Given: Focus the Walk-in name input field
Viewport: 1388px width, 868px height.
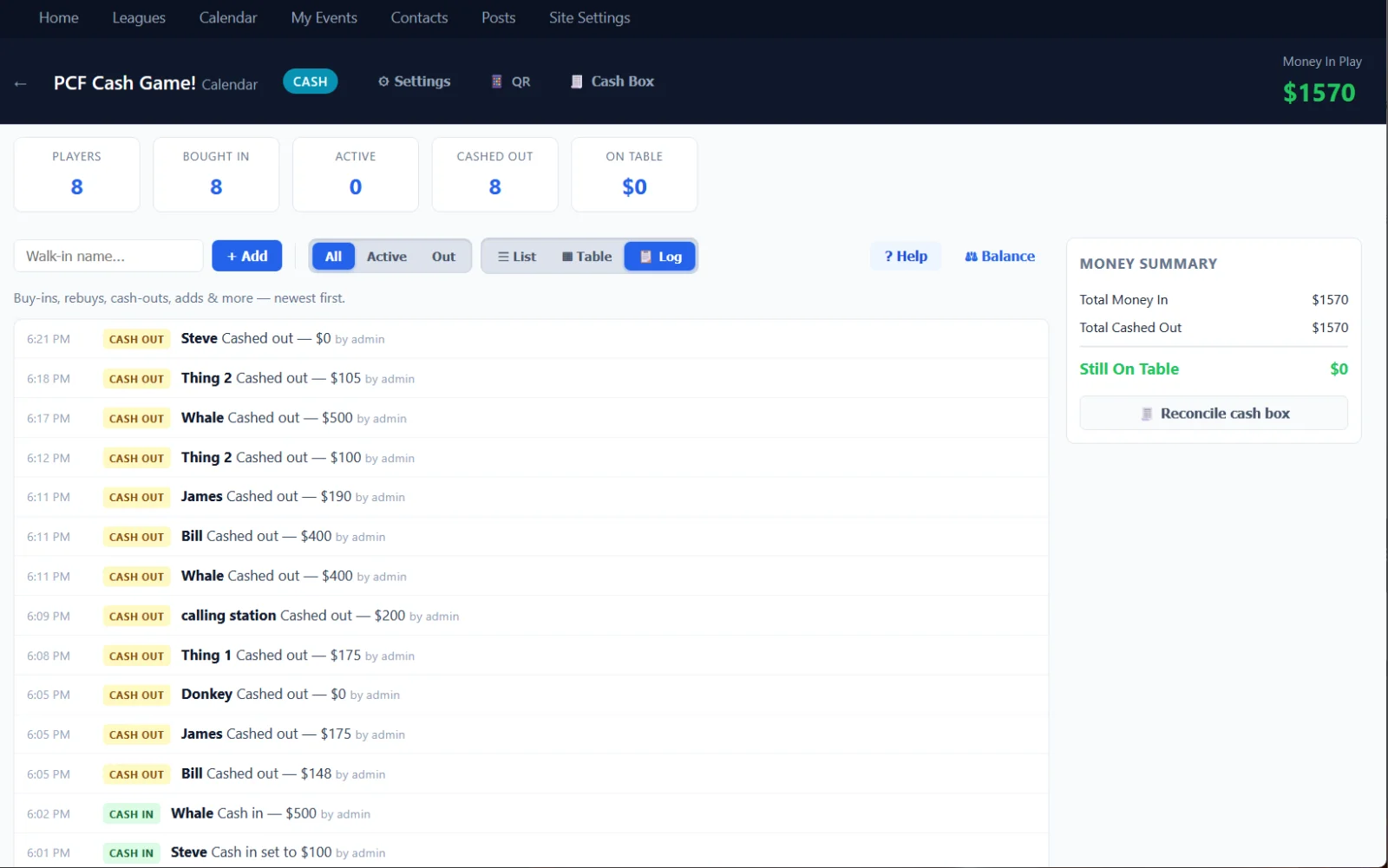Looking at the screenshot, I should 108,256.
